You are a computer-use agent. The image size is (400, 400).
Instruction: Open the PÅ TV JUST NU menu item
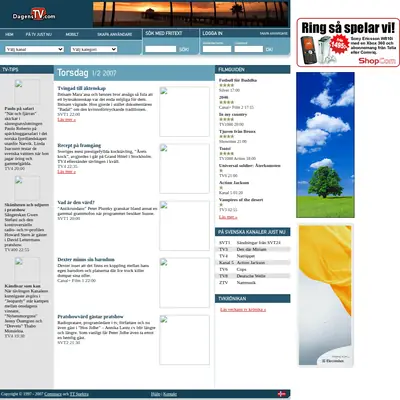click(x=39, y=34)
